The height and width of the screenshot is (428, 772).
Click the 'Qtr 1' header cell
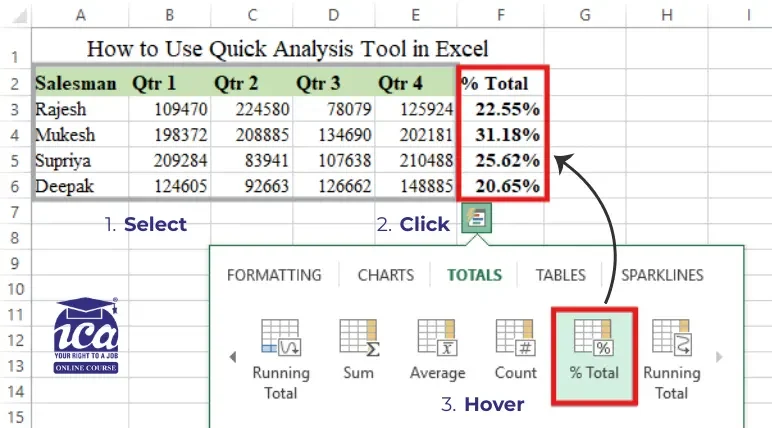170,83
